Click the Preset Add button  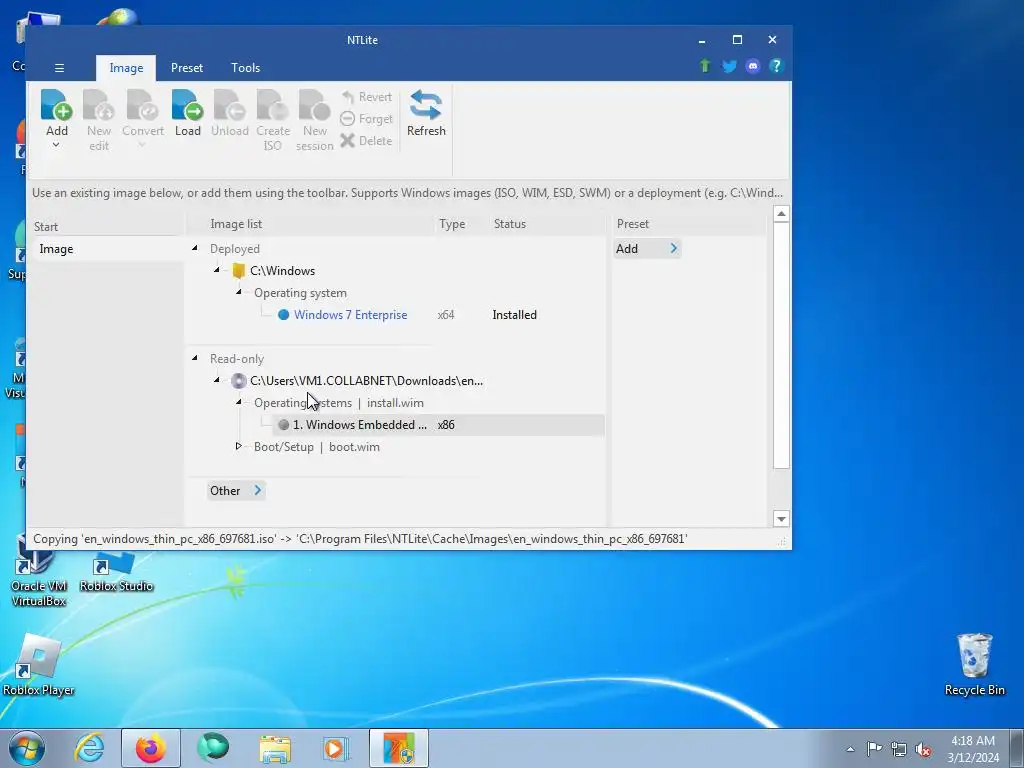click(x=647, y=249)
